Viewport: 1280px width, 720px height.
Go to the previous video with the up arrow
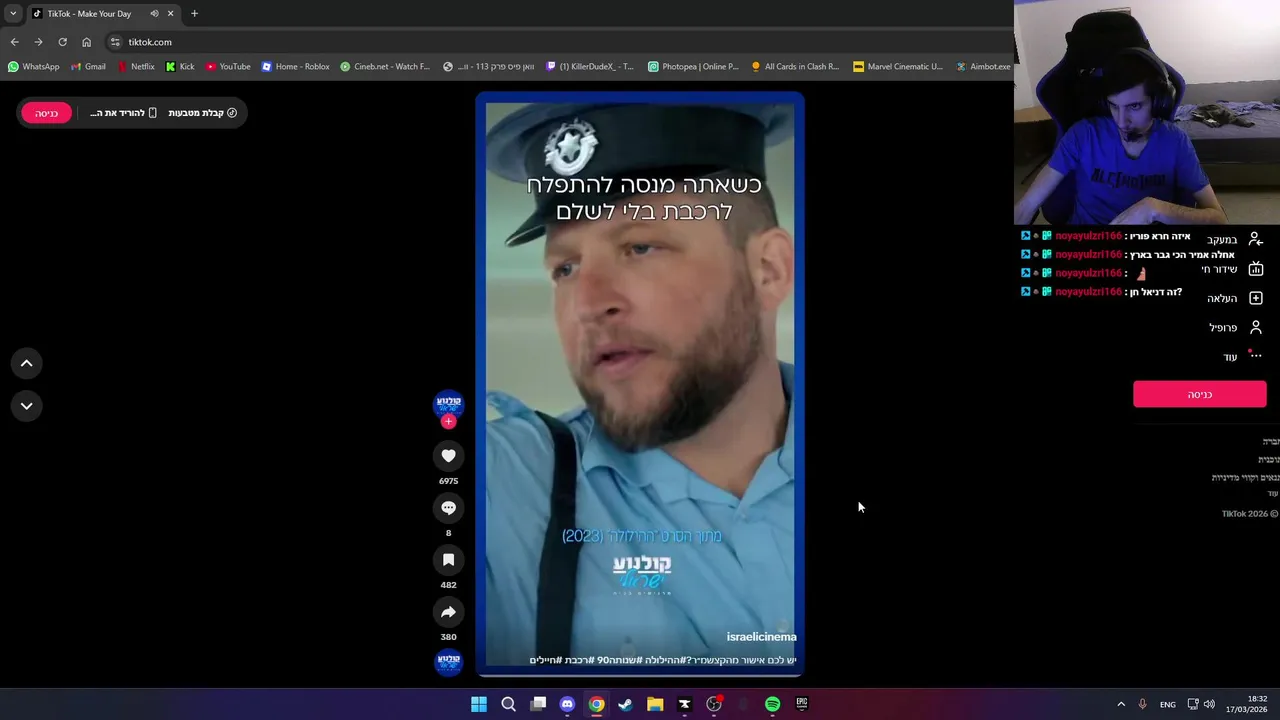point(27,363)
